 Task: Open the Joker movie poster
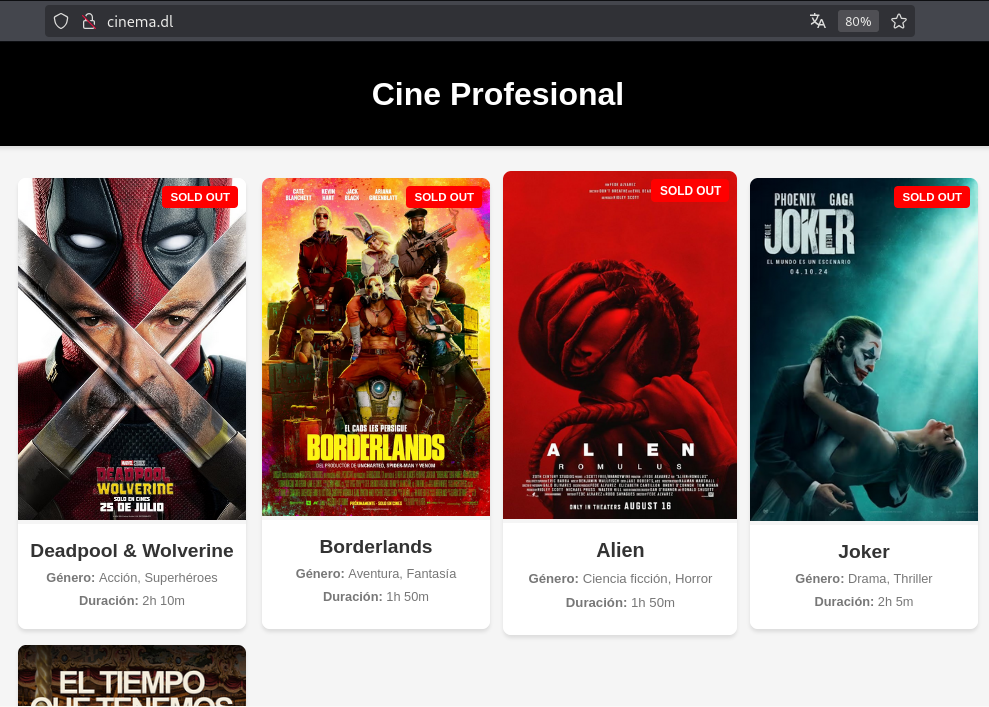(x=863, y=349)
